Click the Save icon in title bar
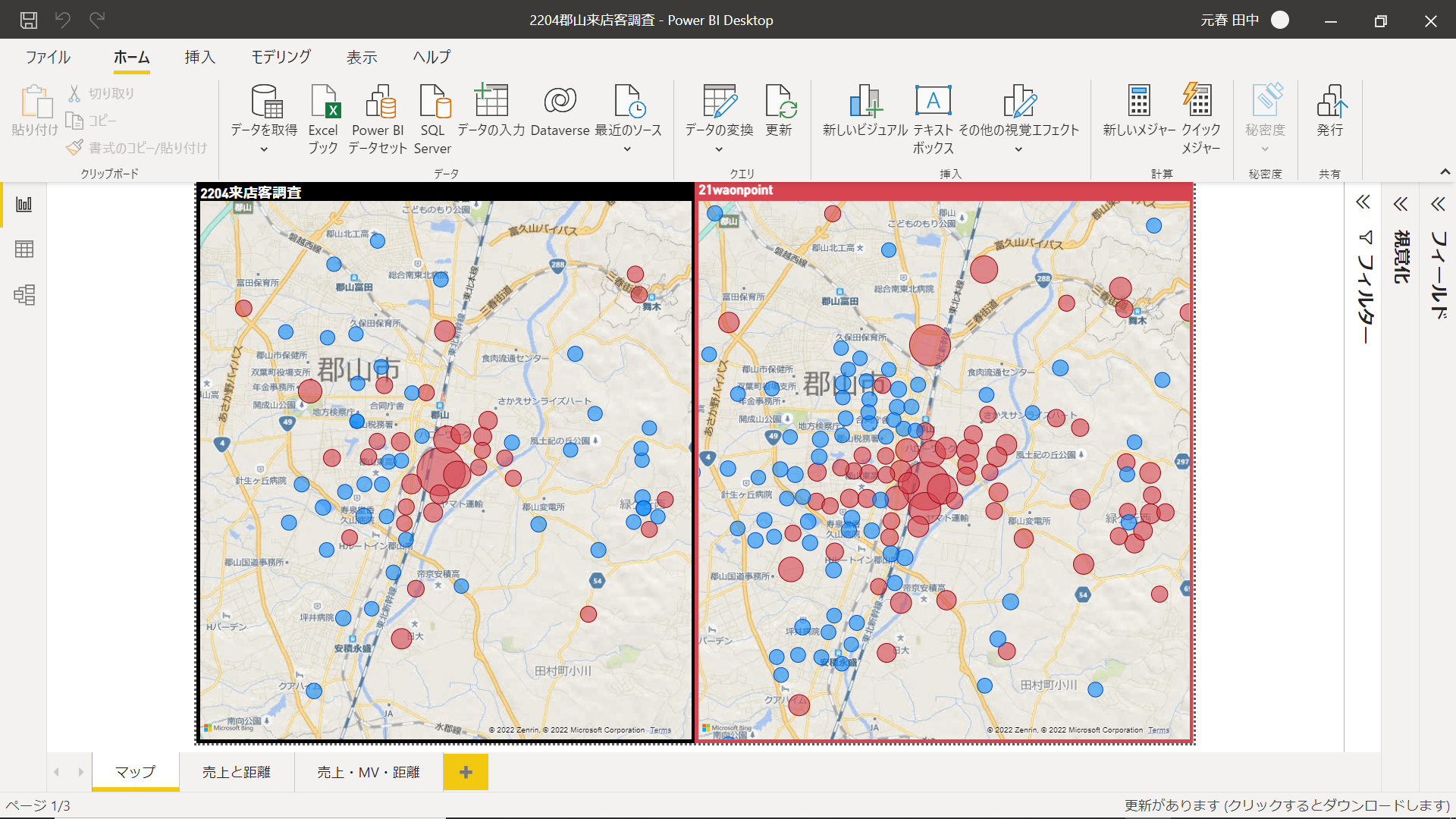Viewport: 1456px width, 819px height. (29, 20)
